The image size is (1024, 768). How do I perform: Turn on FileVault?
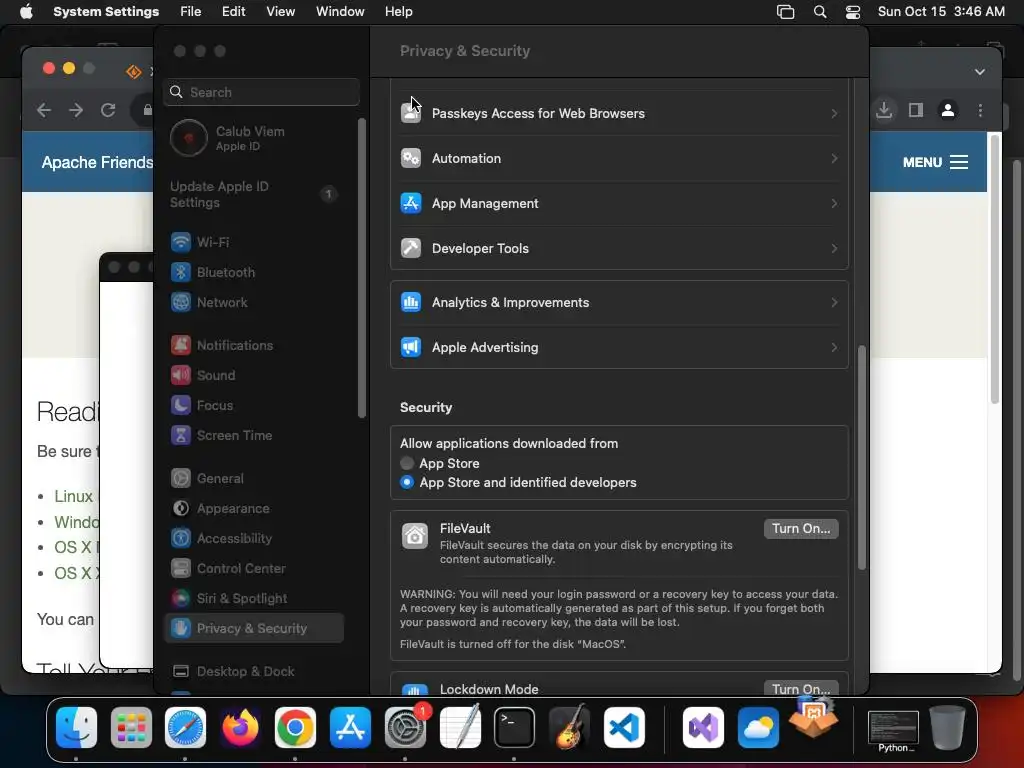[801, 528]
